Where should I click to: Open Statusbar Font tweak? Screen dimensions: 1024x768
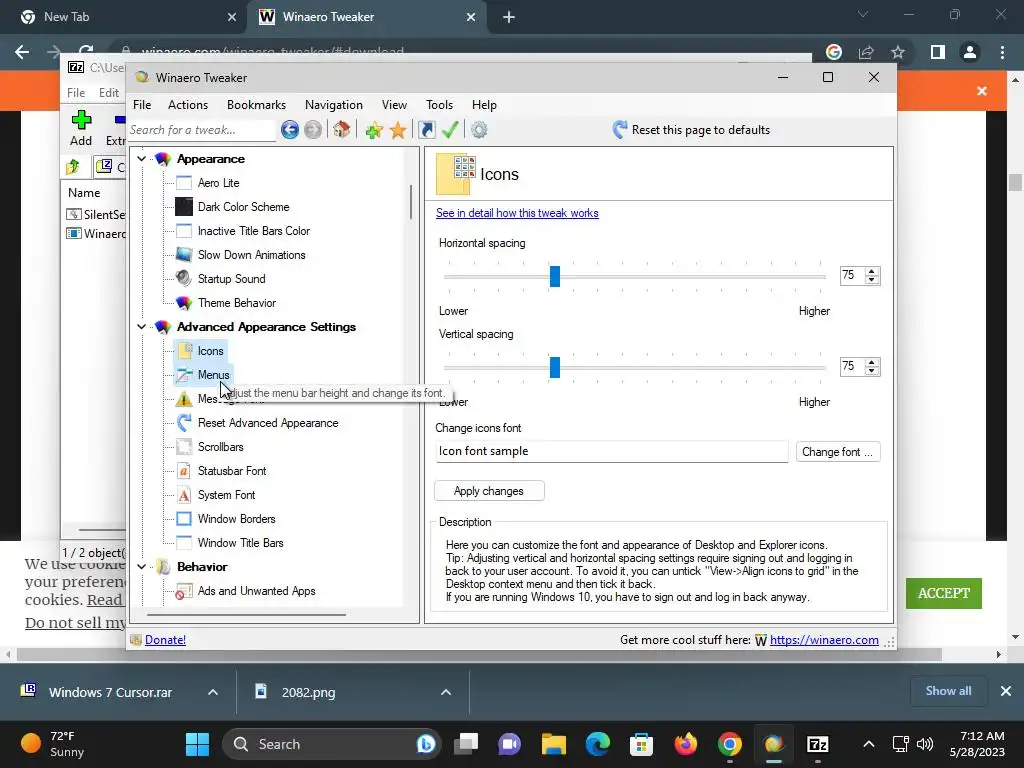click(232, 471)
